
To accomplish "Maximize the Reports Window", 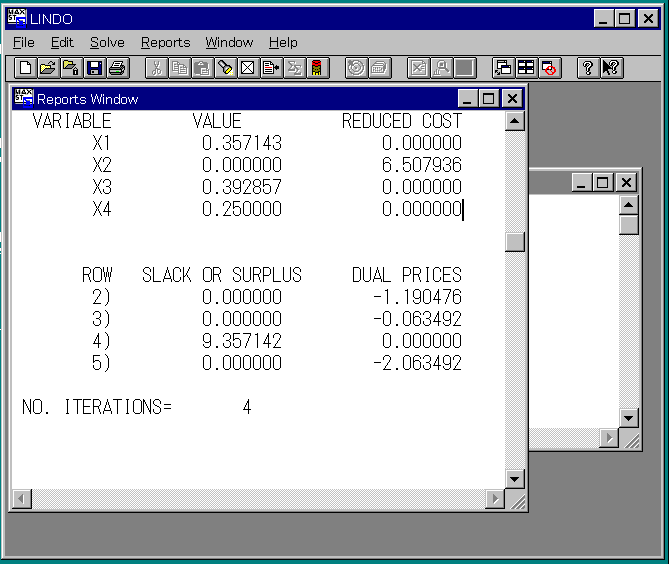I will coord(489,99).
